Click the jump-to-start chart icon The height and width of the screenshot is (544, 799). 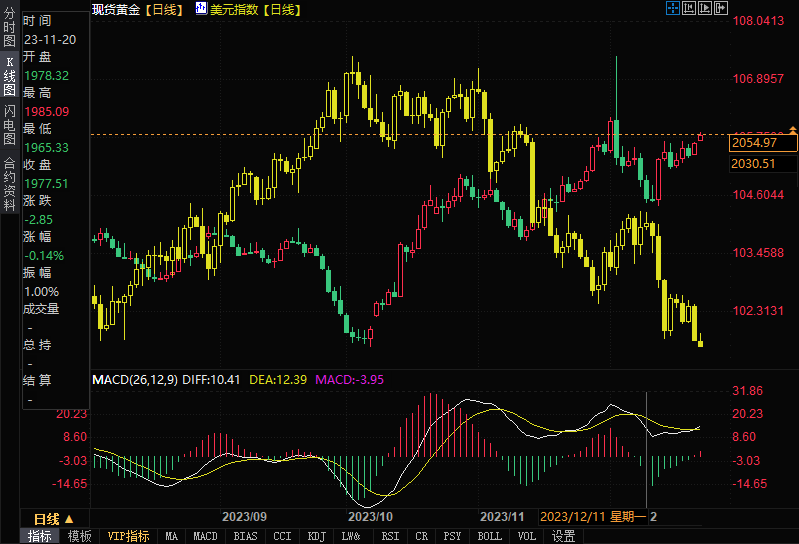(x=688, y=9)
